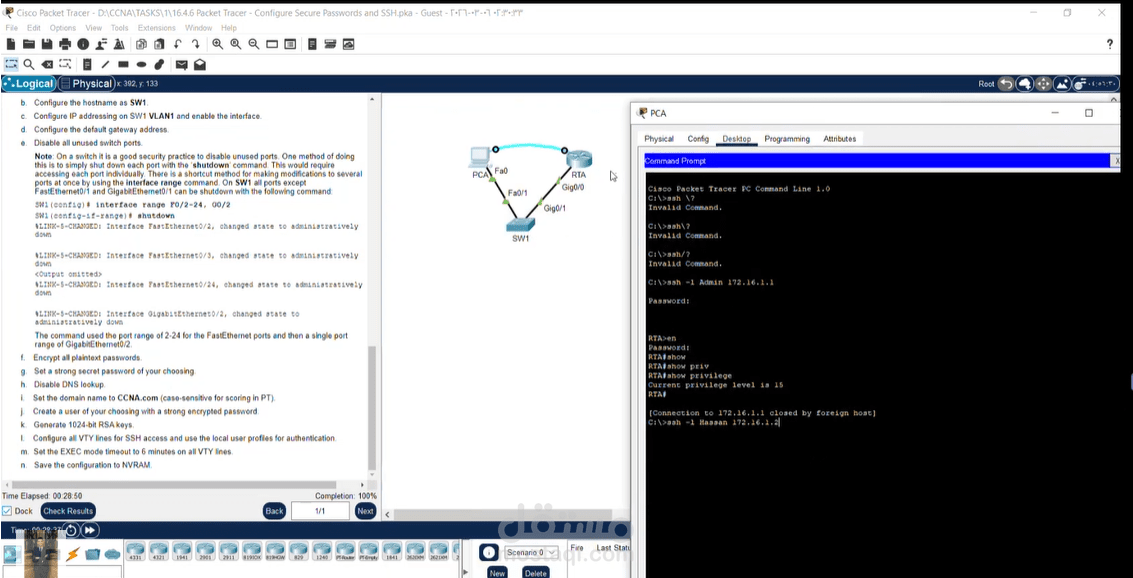Viewport: 1133px width, 578px height.
Task: Click the Open folder toolbar icon
Action: tap(29, 44)
